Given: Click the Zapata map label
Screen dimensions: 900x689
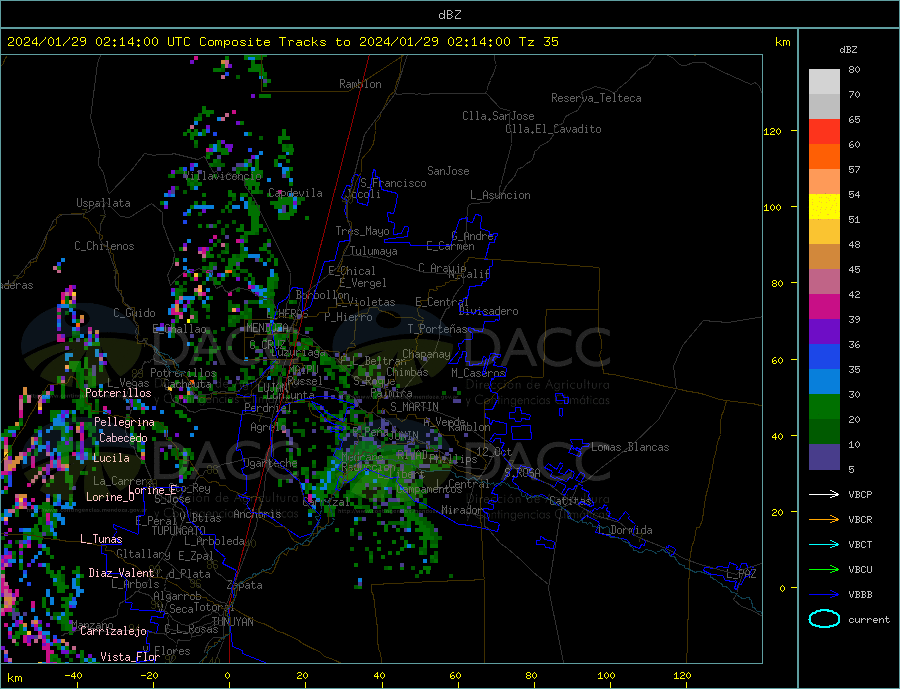Looking at the screenshot, I should (x=245, y=586).
